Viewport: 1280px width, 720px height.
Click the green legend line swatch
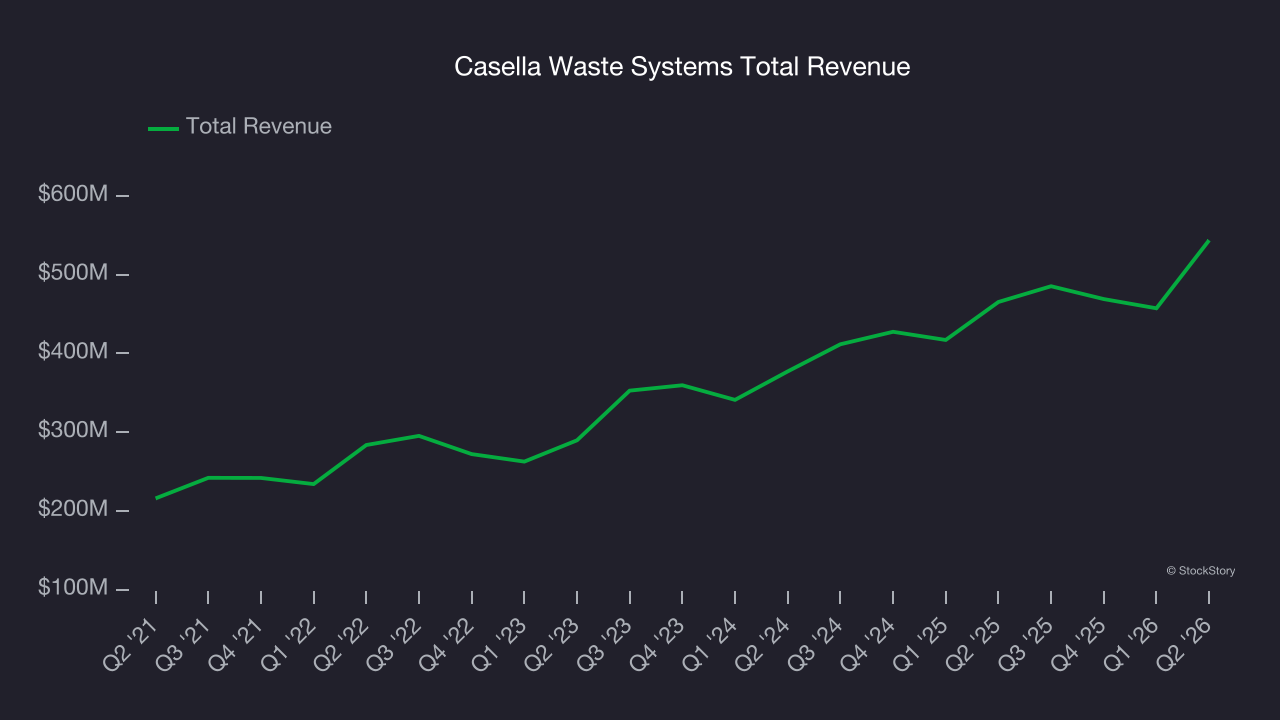(163, 128)
